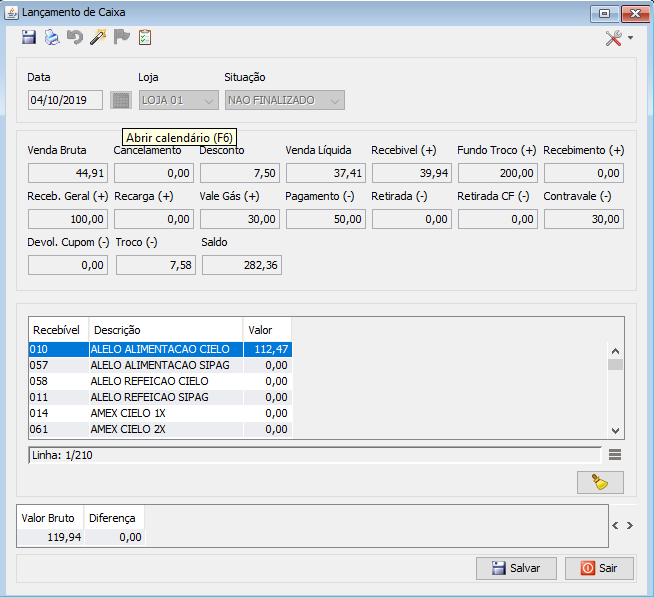This screenshot has width=654, height=597.
Task: Click the magic wand toolbar icon
Action: coord(98,37)
